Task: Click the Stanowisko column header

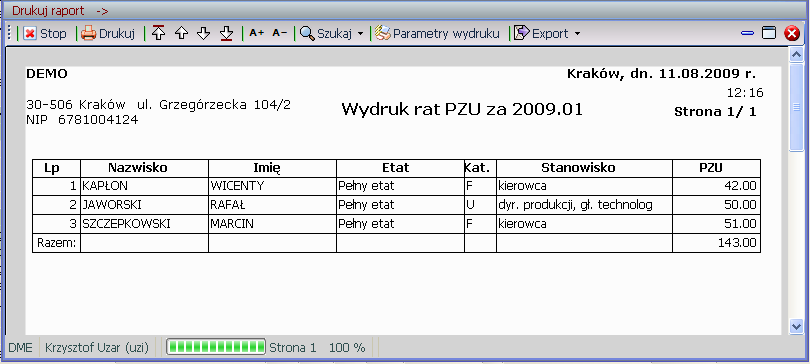Action: tap(584, 168)
